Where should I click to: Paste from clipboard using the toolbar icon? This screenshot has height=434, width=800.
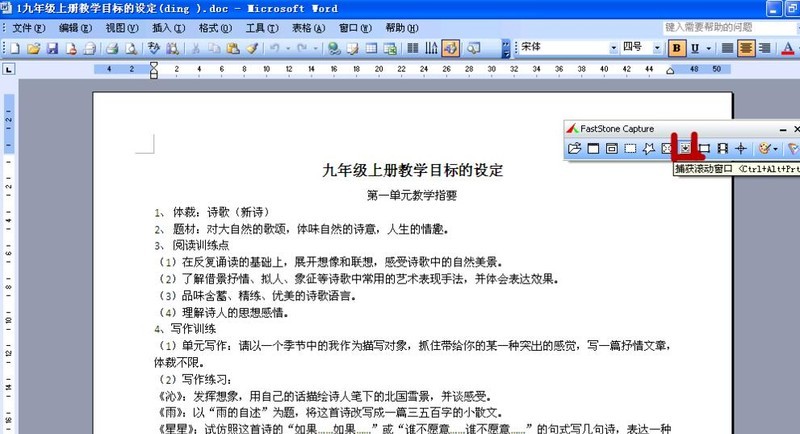click(233, 48)
